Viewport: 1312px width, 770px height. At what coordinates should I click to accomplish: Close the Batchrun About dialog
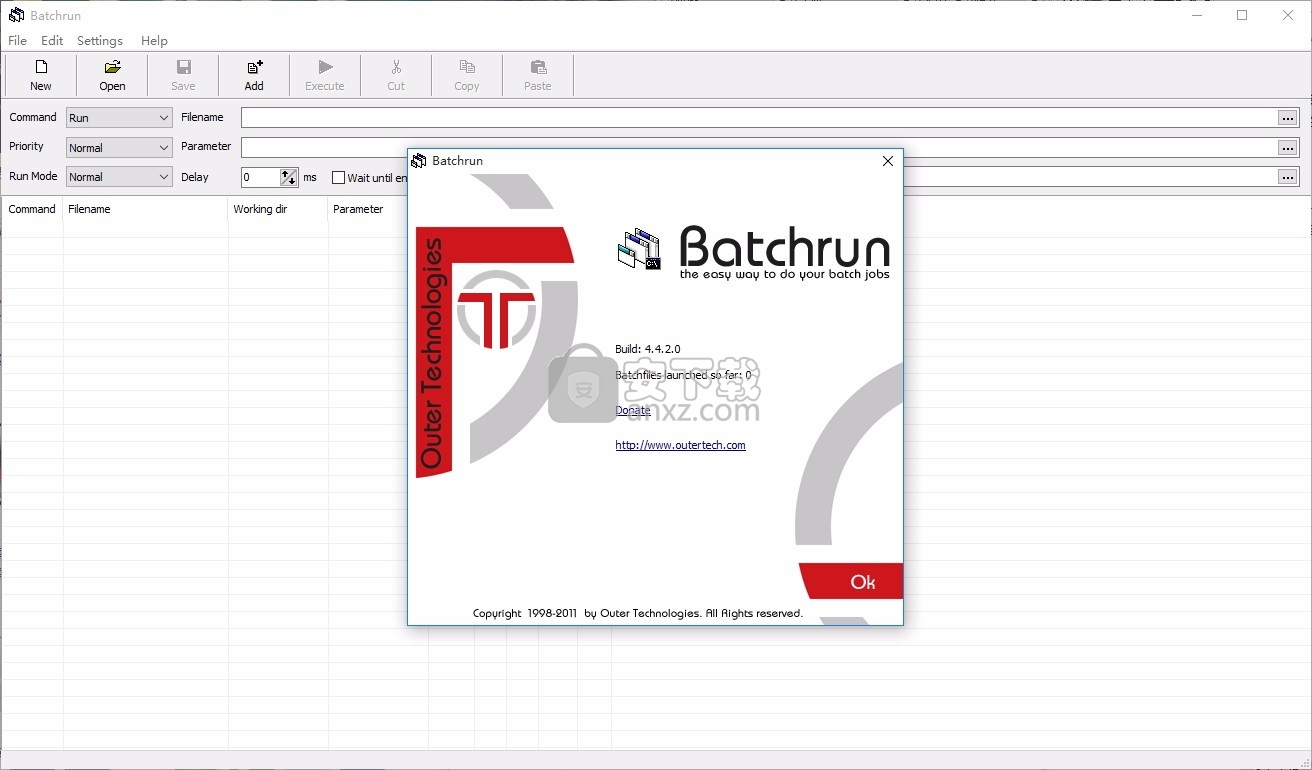(x=887, y=161)
